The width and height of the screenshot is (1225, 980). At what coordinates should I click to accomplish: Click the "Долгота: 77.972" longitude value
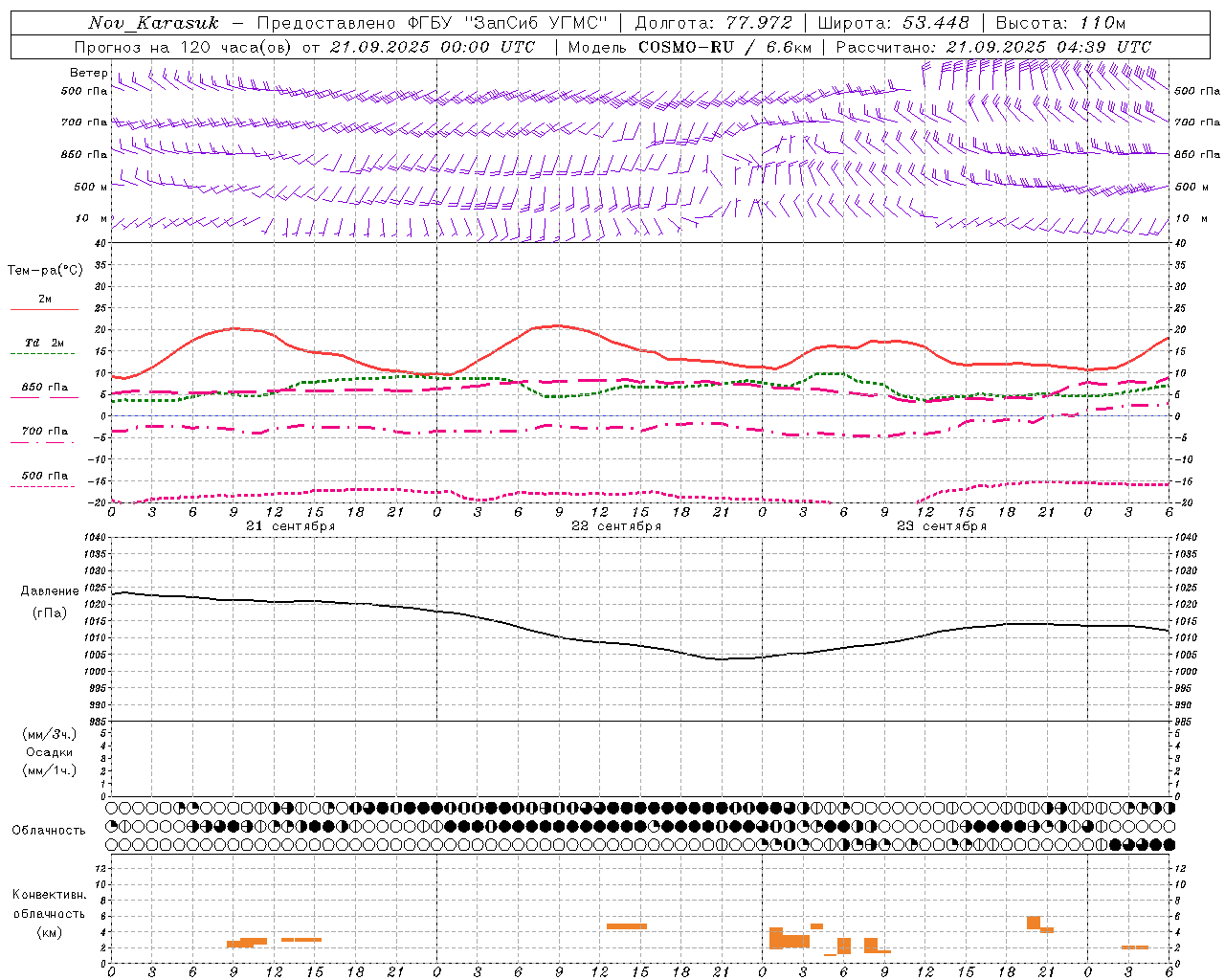[714, 23]
